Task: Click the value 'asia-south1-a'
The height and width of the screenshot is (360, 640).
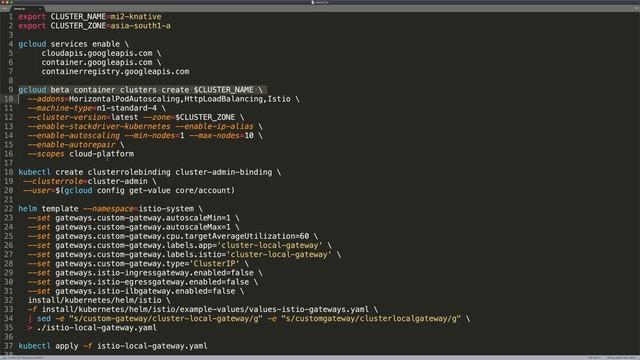Action: click(x=140, y=26)
